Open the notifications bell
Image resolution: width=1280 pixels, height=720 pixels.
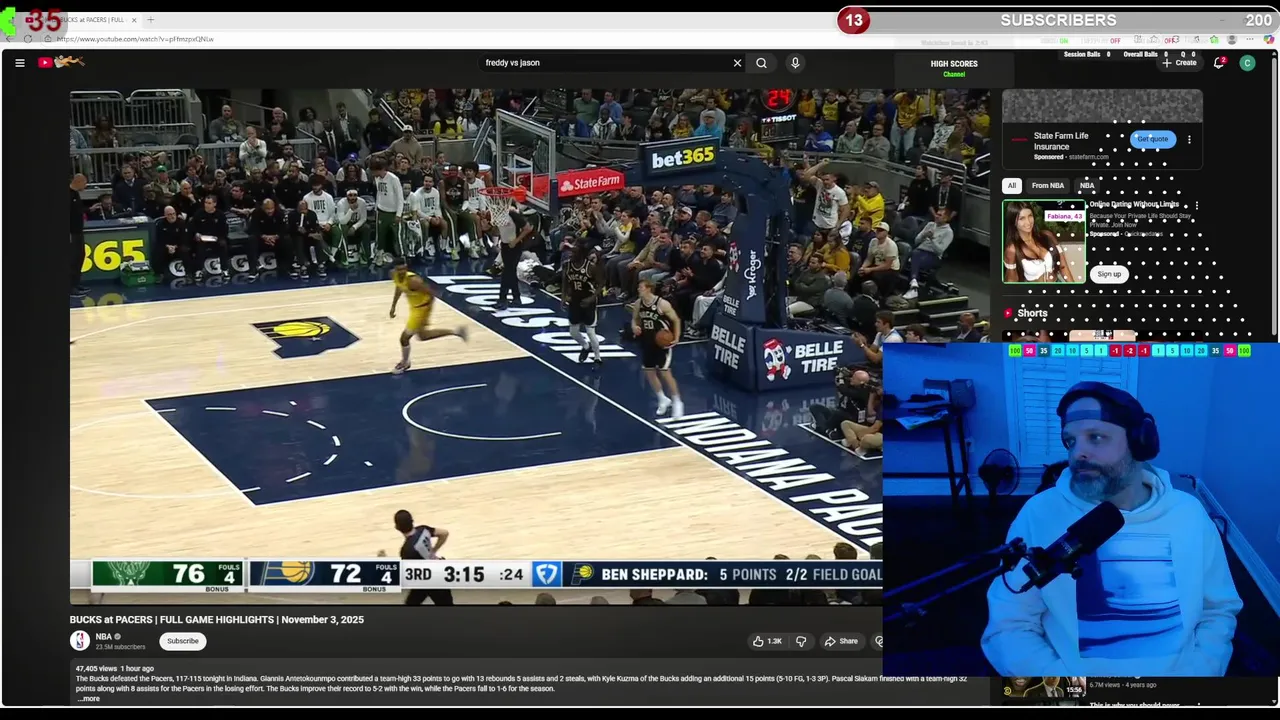click(x=1219, y=63)
